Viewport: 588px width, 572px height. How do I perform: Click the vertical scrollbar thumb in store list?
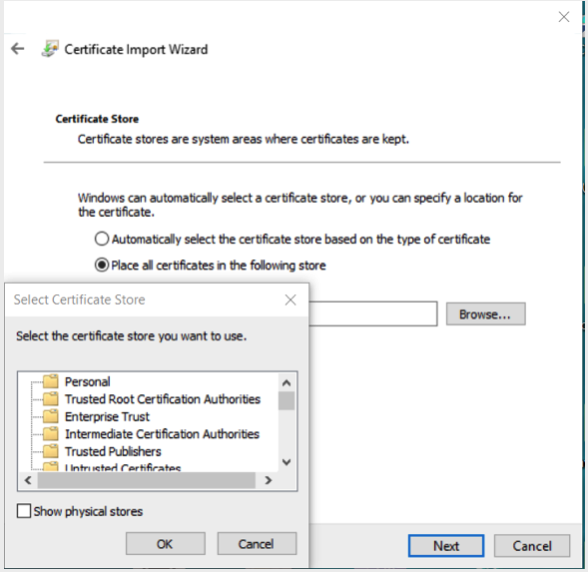tap(286, 401)
